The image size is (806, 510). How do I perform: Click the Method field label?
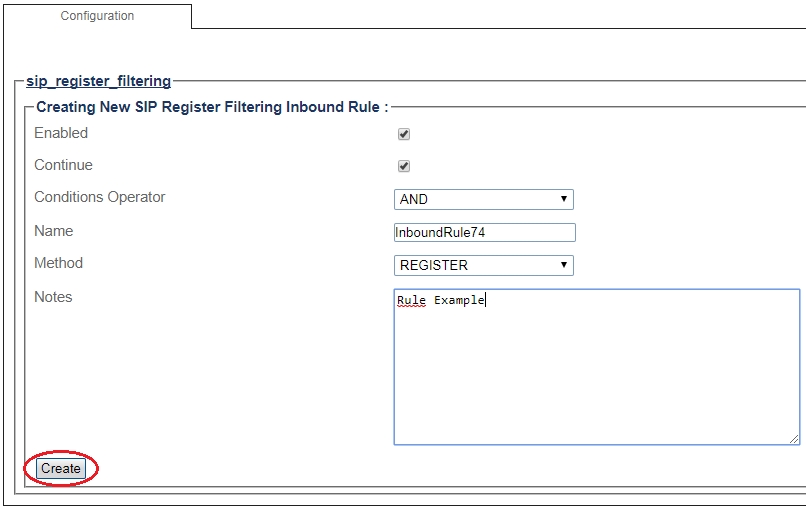59,263
